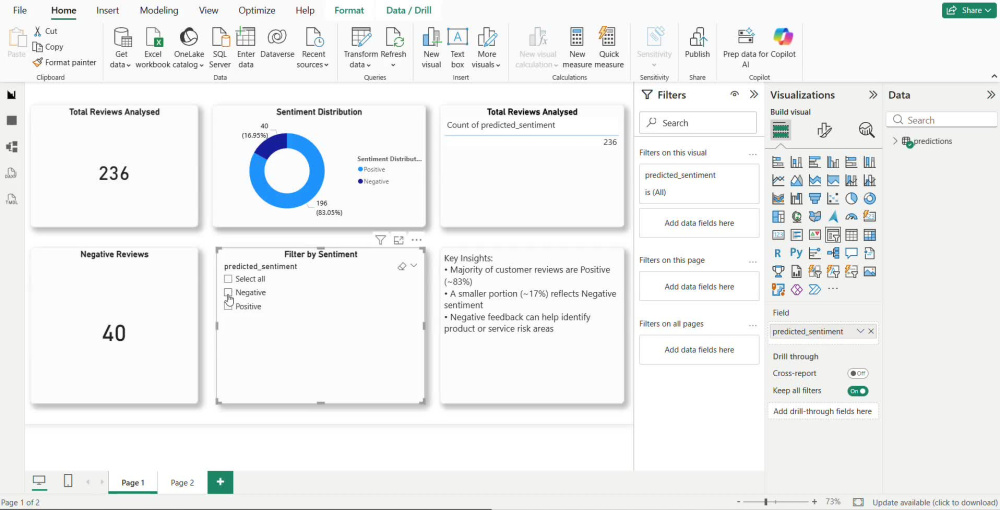1000x510 pixels.
Task: Switch to the Modeling ribbon tab
Action: pos(159,10)
